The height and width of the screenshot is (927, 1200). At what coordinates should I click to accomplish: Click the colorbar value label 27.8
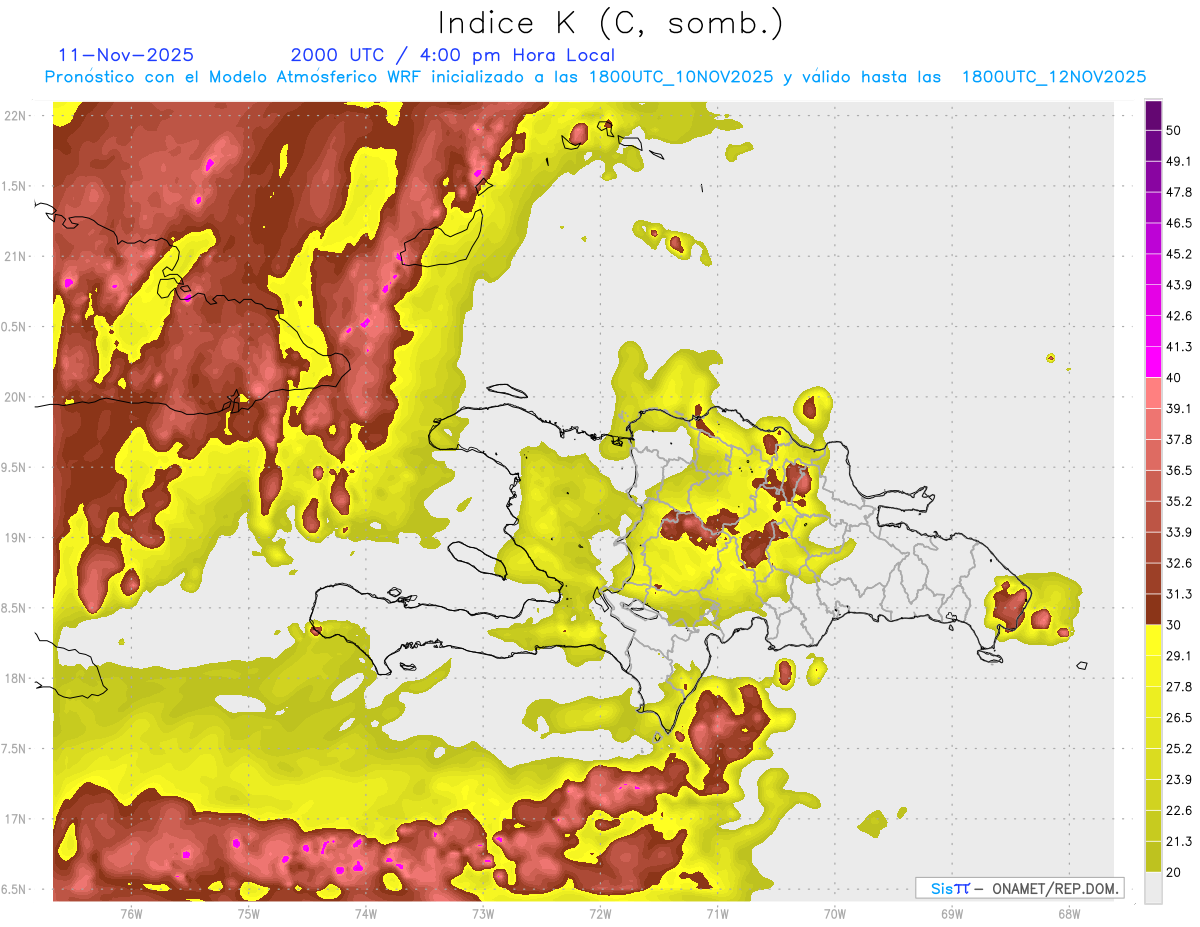point(1178,687)
